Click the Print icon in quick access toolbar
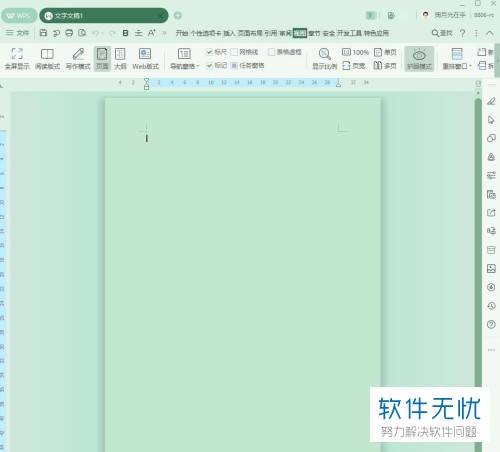Image resolution: width=500 pixels, height=452 pixels. coord(69,33)
